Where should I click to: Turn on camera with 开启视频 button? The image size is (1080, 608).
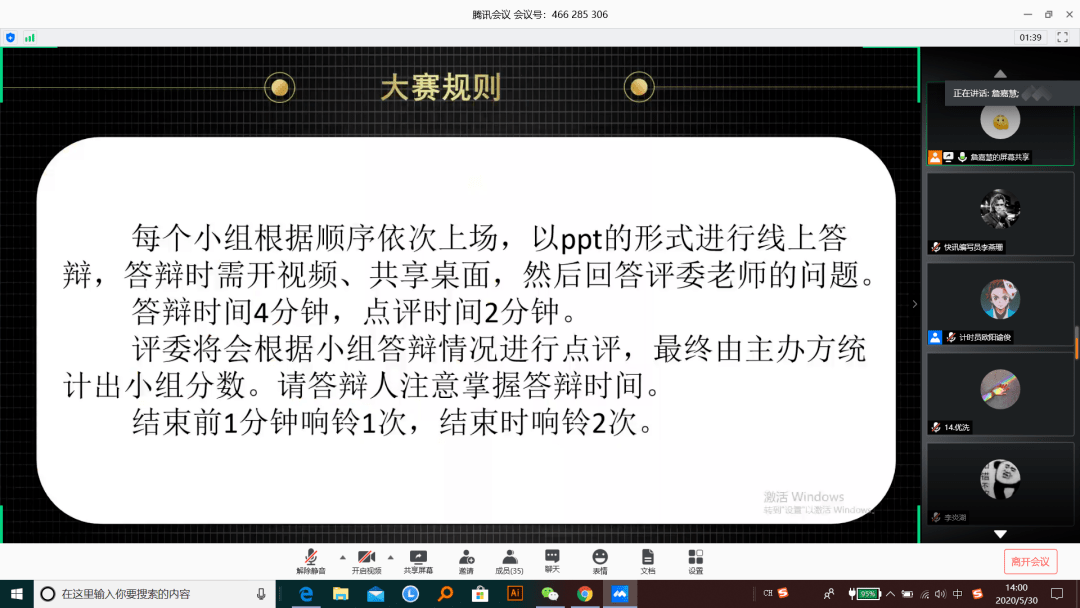(366, 561)
